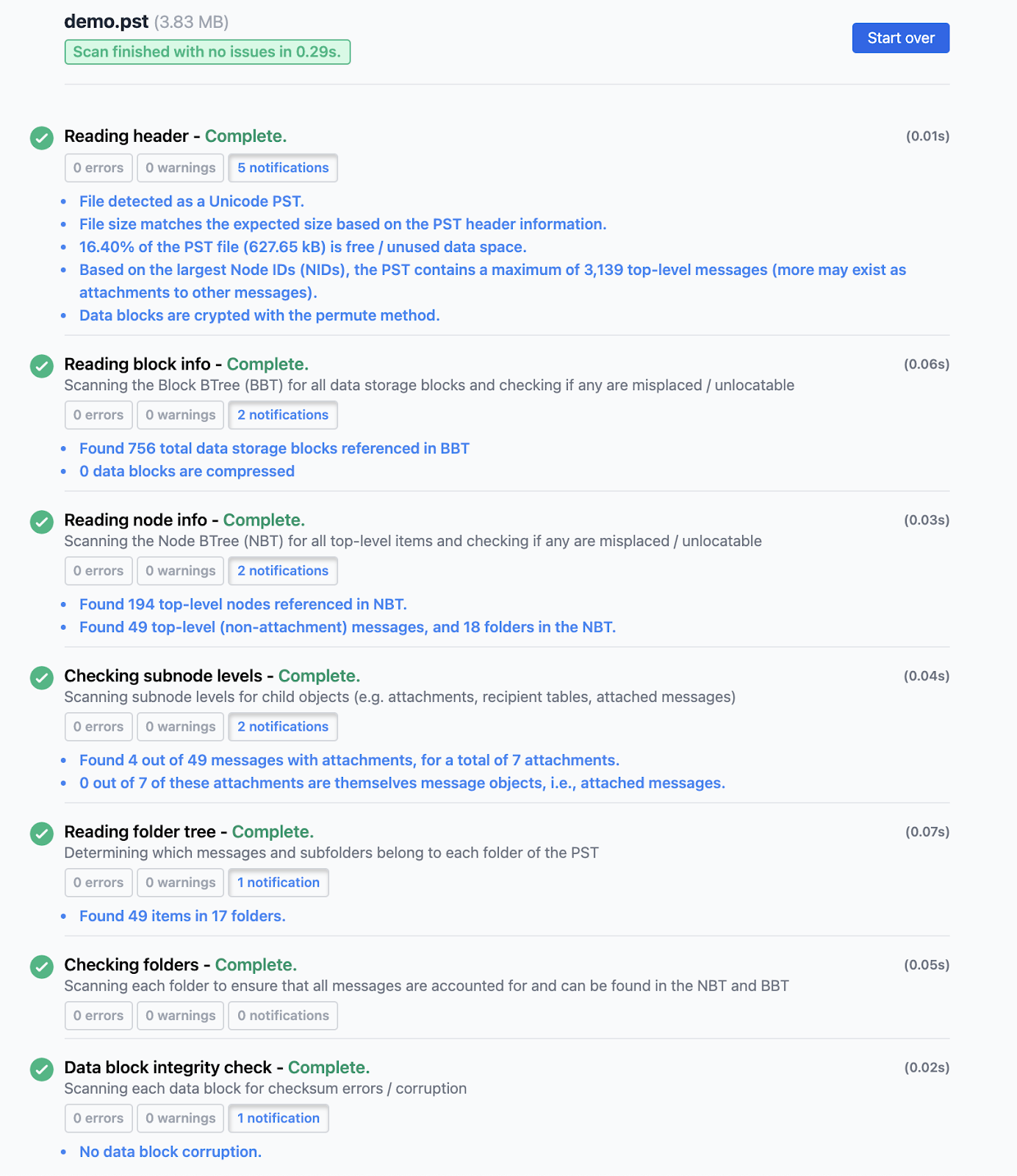Expand 0 warnings under Reading block info

coord(180,415)
